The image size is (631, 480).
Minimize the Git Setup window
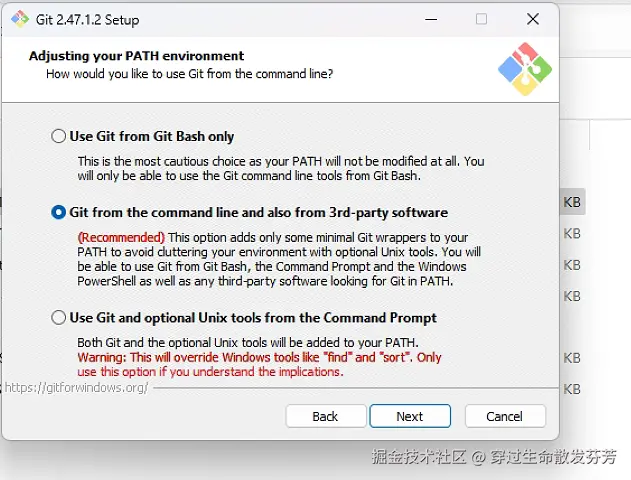(x=431, y=19)
